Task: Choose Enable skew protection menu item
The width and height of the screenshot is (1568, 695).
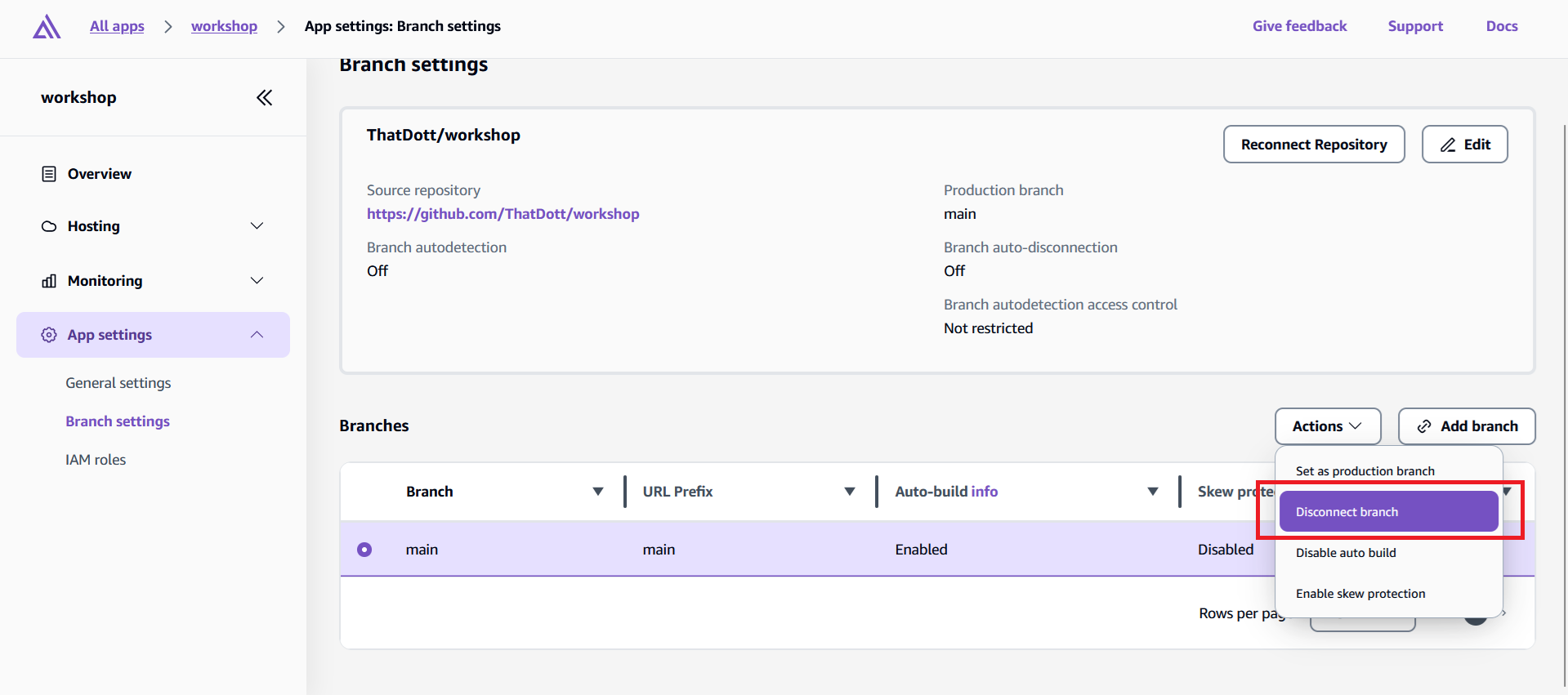Action: [1389, 594]
